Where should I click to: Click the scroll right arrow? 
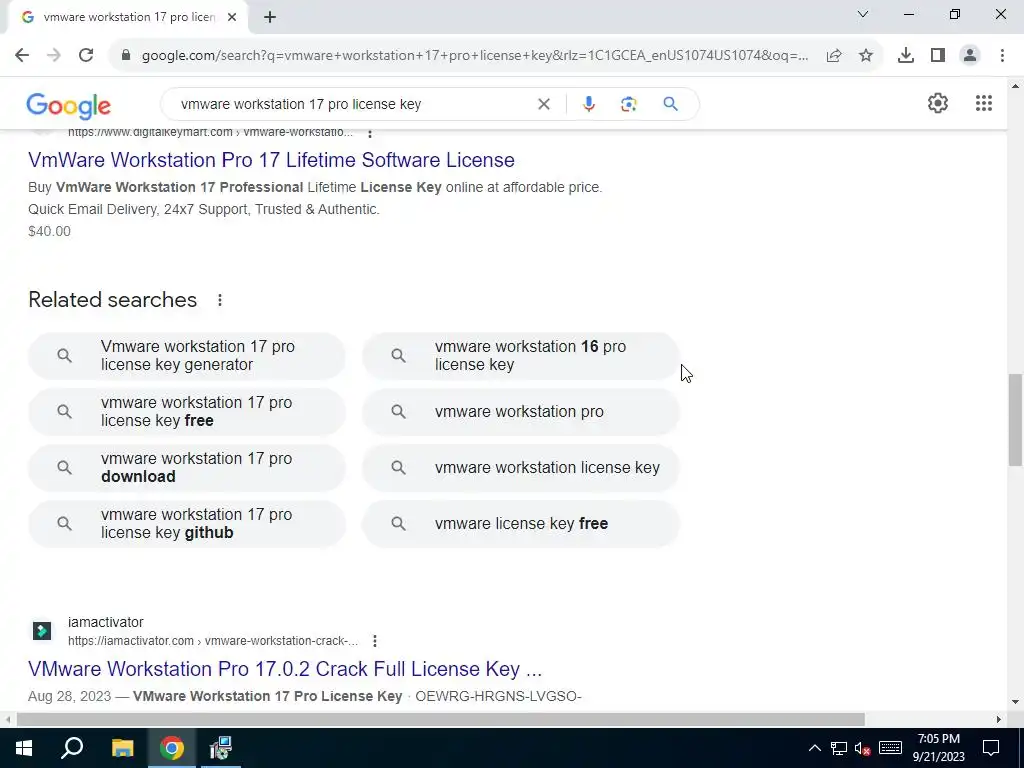click(999, 720)
